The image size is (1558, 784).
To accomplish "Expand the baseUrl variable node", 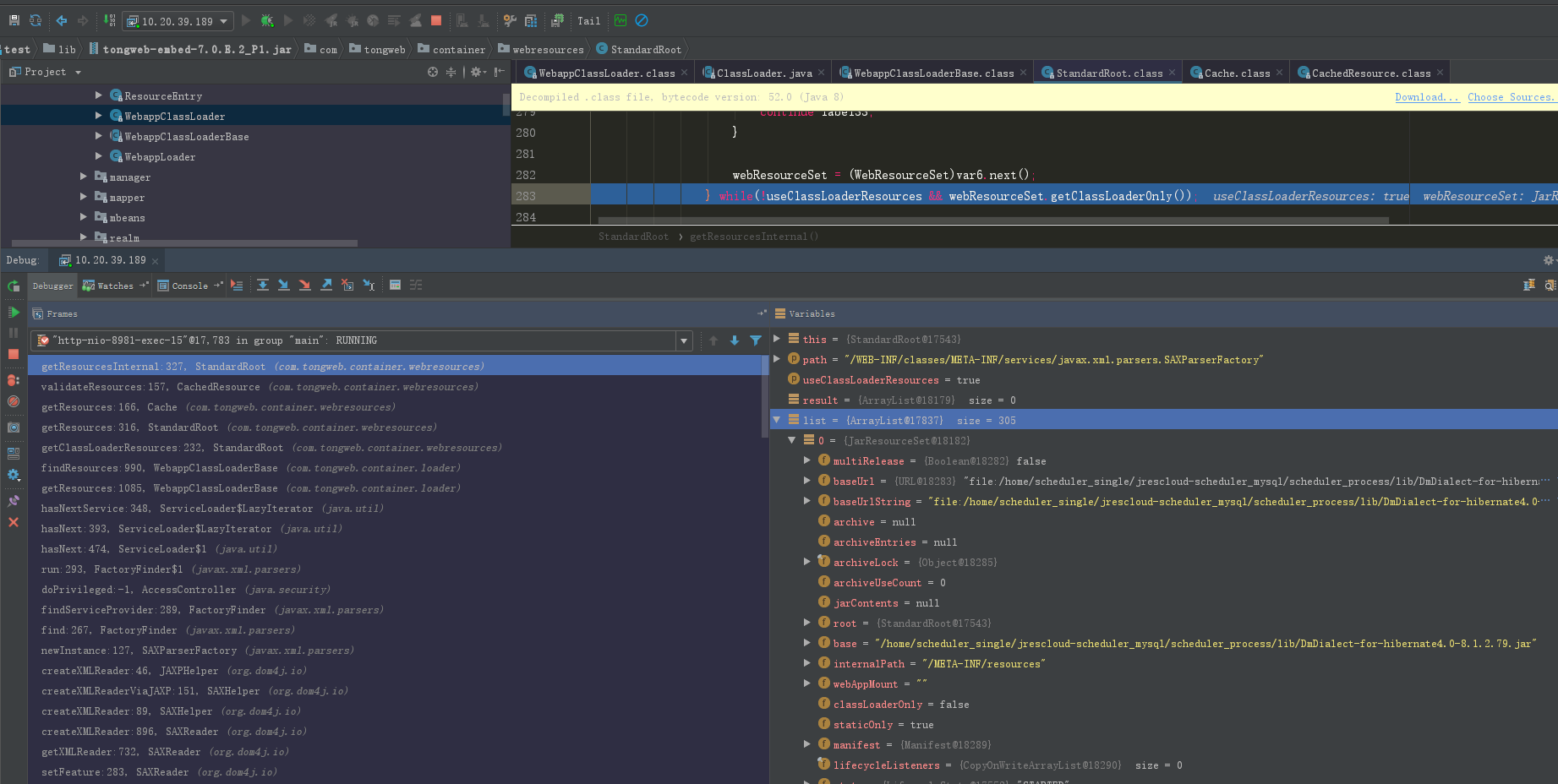I will pos(807,481).
